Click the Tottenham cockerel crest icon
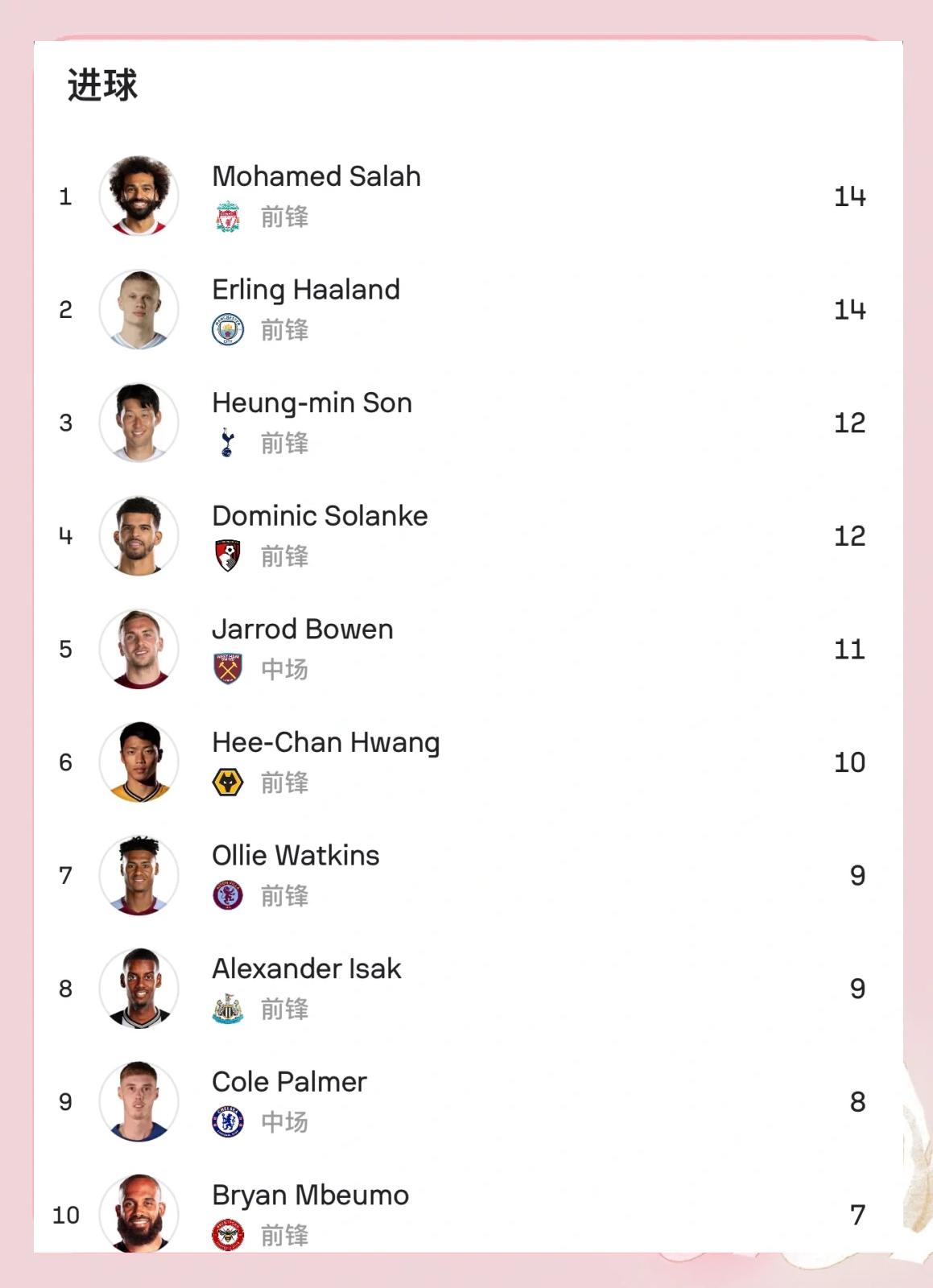This screenshot has height=1288, width=933. pos(228,444)
